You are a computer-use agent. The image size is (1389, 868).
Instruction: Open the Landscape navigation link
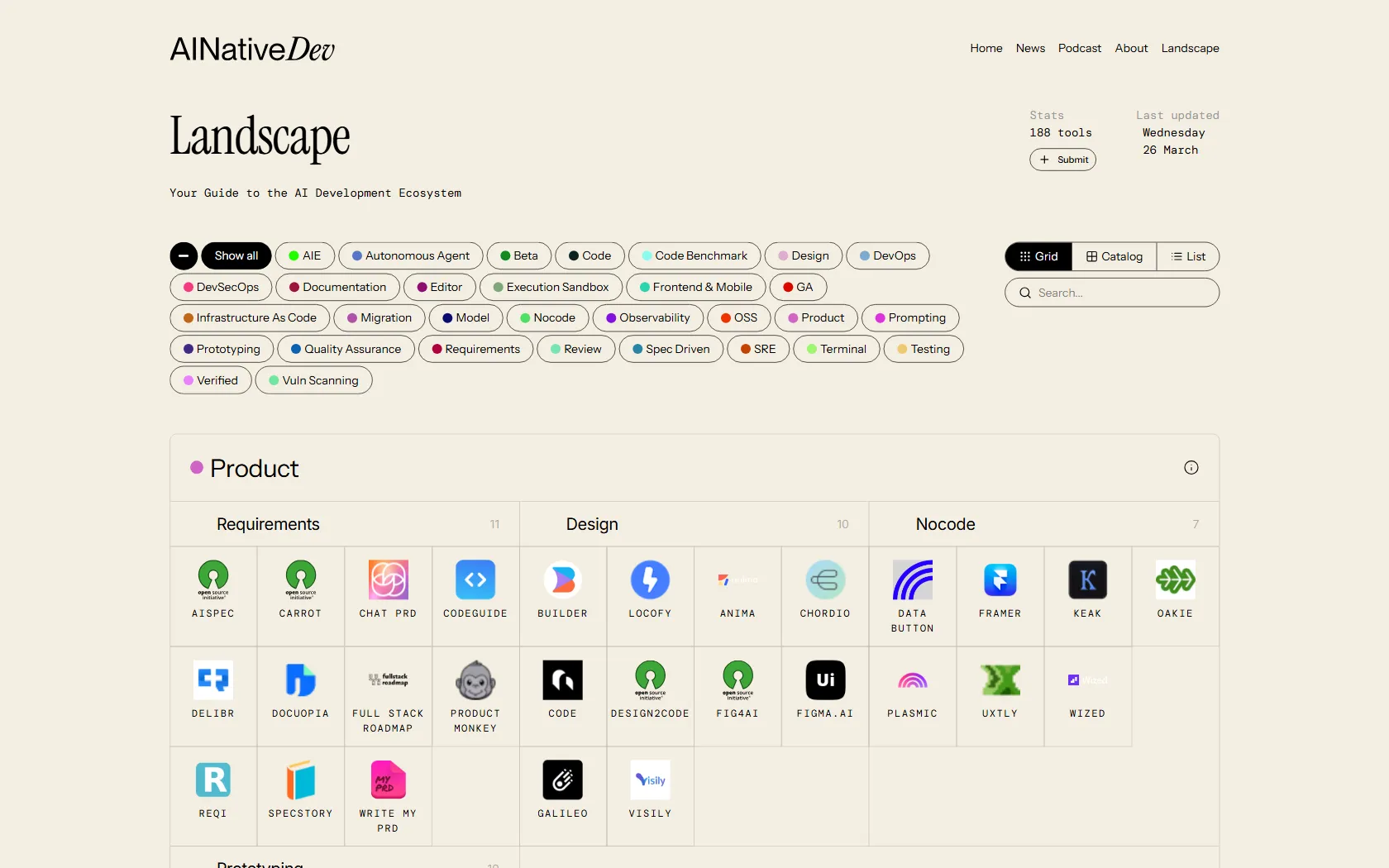tap(1190, 48)
